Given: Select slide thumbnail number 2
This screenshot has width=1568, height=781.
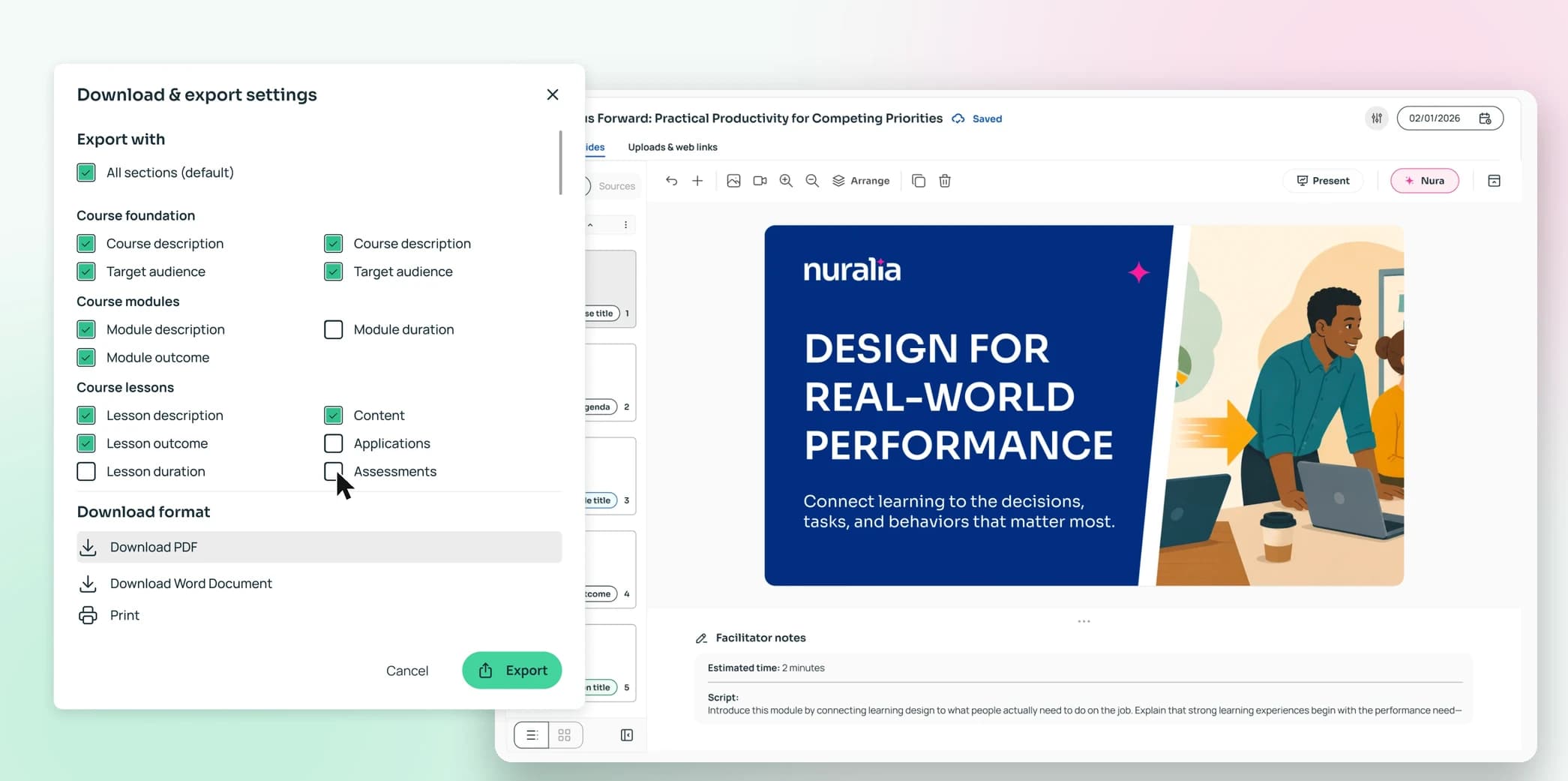Looking at the screenshot, I should pyautogui.click(x=610, y=383).
